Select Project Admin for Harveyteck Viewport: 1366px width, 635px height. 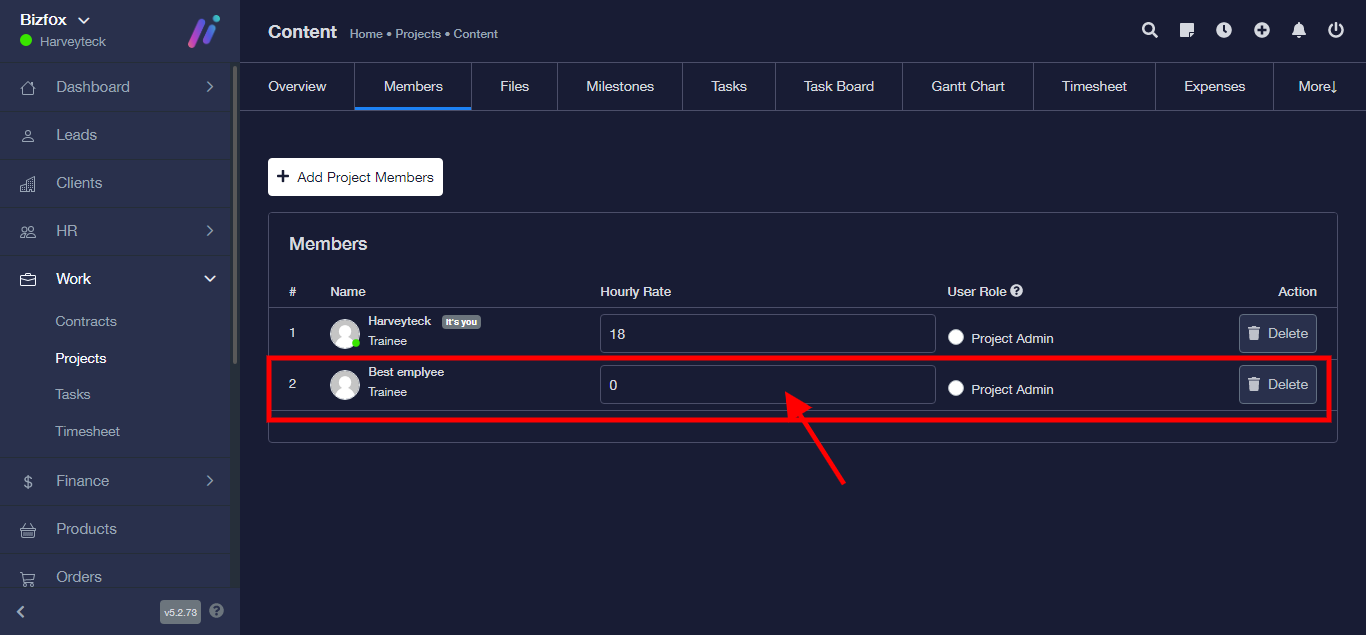click(x=956, y=338)
